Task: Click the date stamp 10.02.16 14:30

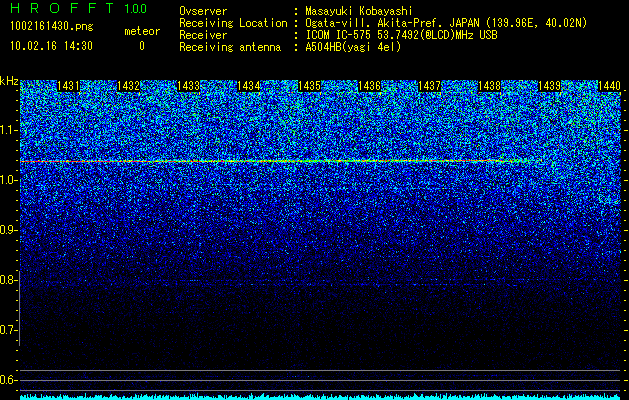Action: click(x=51, y=46)
